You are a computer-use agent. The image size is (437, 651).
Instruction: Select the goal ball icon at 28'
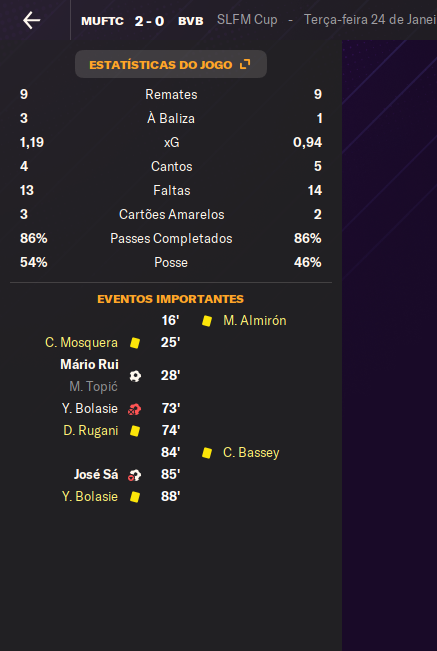(135, 376)
